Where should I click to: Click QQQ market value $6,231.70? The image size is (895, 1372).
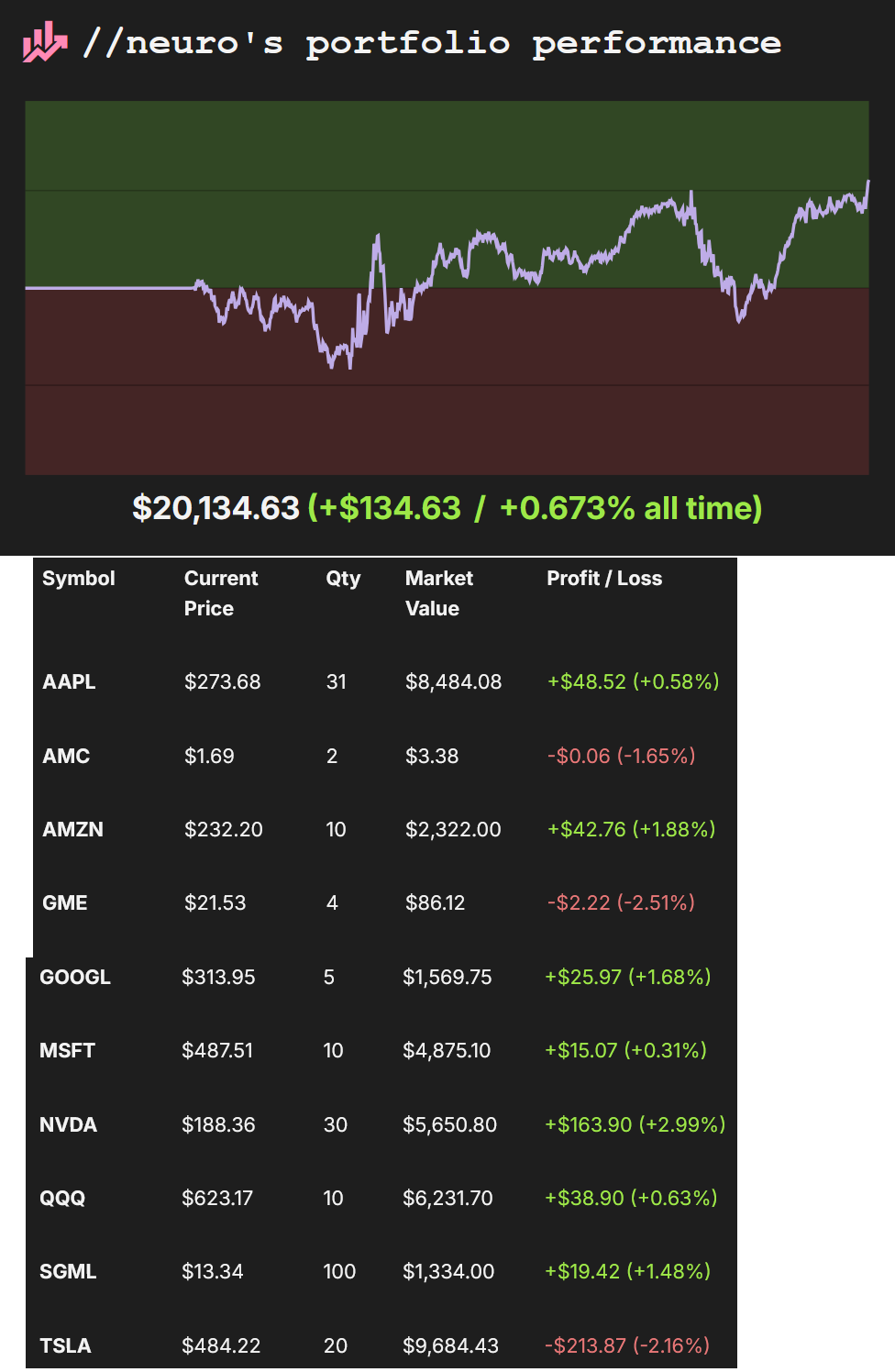tap(447, 1199)
